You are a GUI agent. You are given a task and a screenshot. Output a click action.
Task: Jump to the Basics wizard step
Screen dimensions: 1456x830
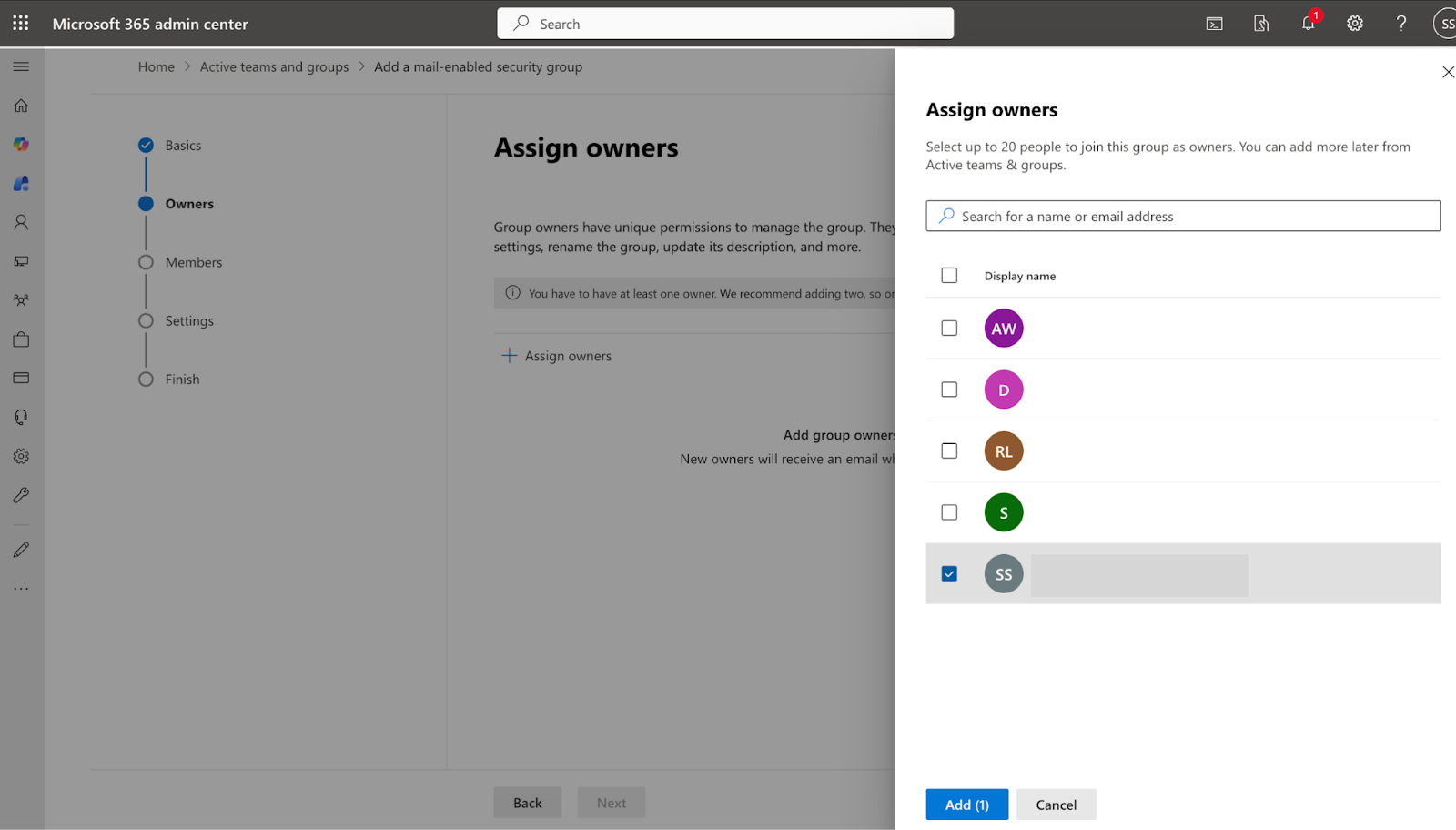(x=183, y=146)
